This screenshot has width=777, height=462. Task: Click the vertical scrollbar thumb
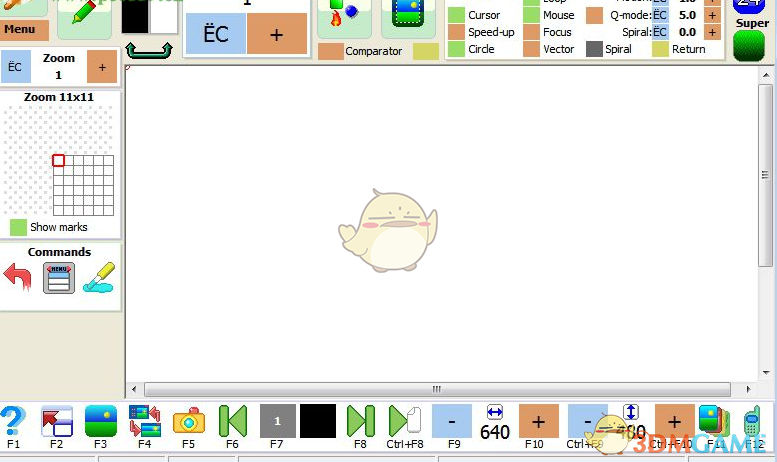pos(766,175)
